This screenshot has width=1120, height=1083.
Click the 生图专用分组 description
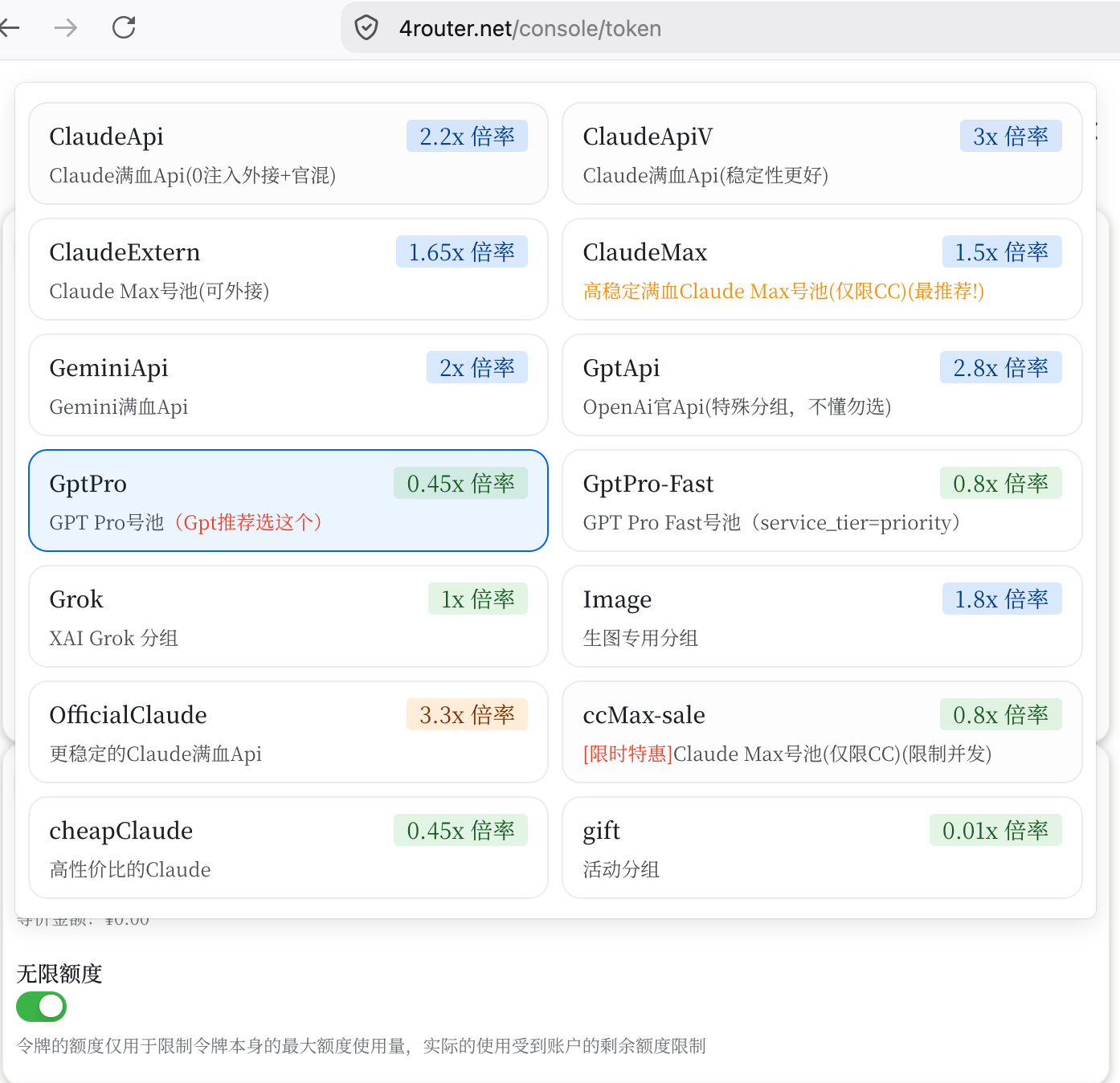[x=640, y=638]
